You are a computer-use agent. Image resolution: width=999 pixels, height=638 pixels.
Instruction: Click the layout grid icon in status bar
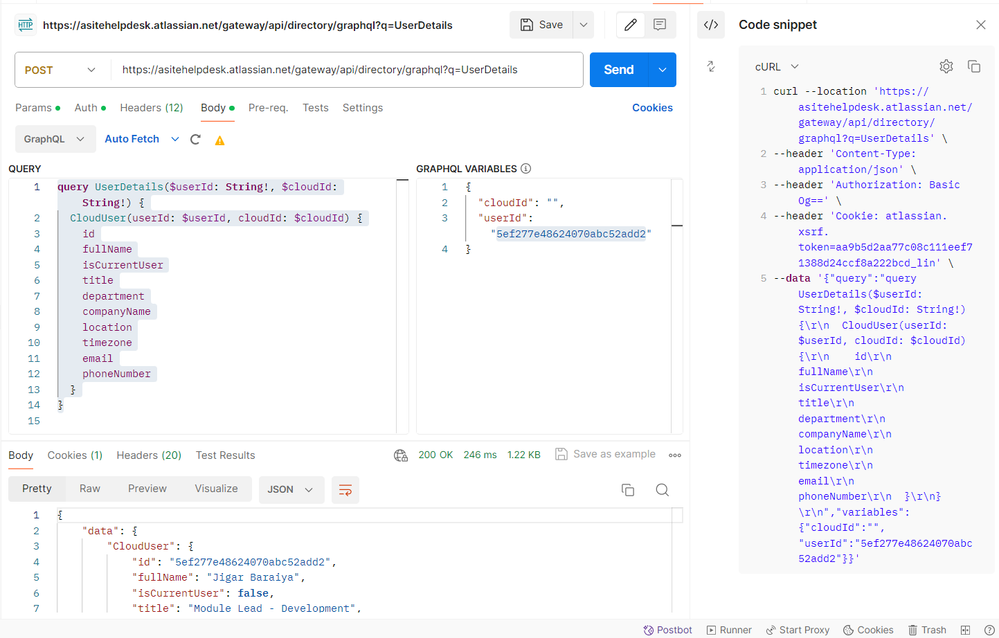[965, 630]
